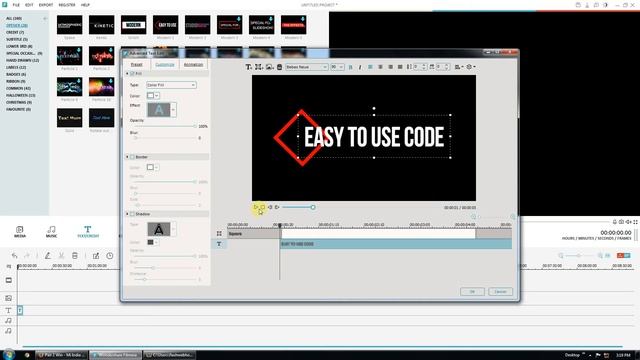The image size is (640, 360).
Task: Click the add shape icon in the dialog toolbar
Action: 259,67
